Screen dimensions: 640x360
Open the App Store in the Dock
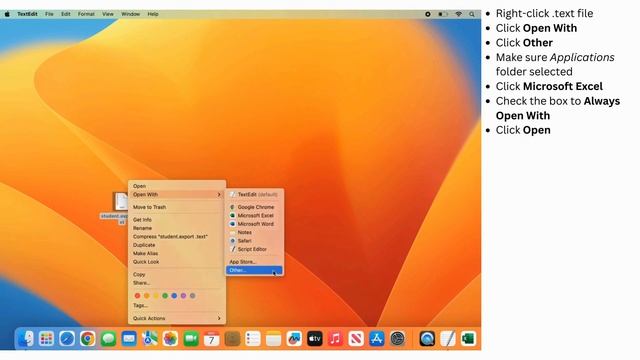377,338
